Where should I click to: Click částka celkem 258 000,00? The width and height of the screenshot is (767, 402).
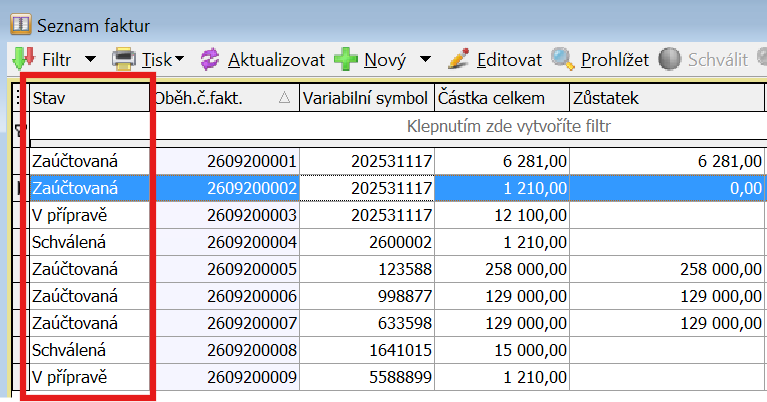[x=526, y=269]
